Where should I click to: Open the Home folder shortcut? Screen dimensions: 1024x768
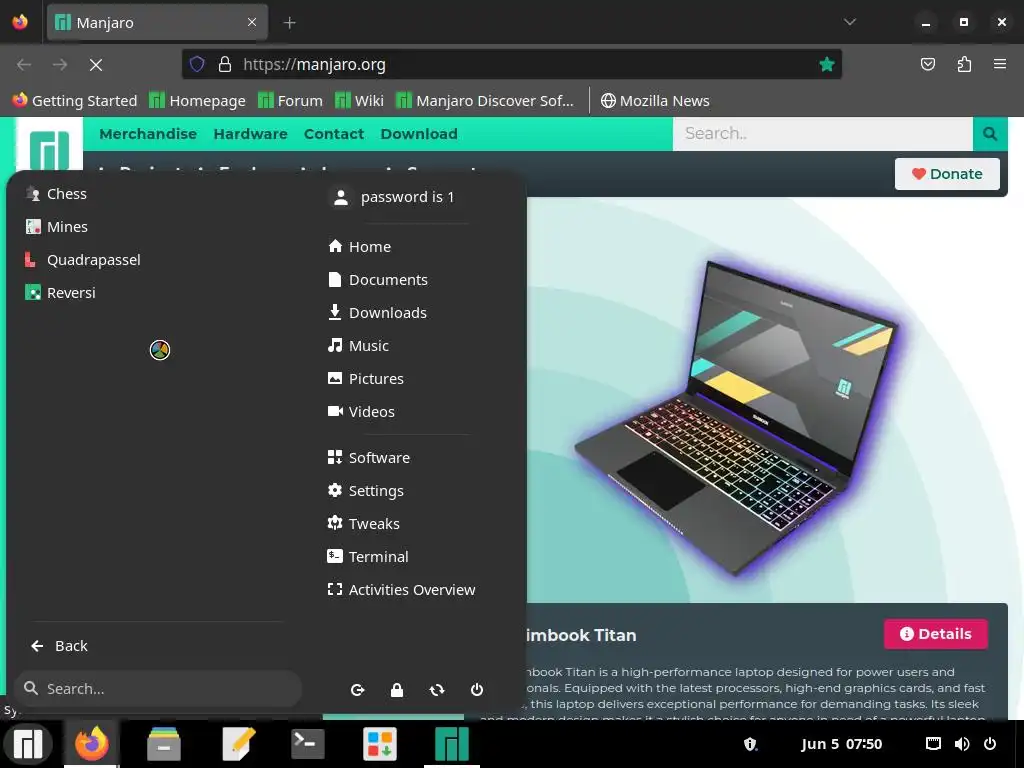coord(359,247)
